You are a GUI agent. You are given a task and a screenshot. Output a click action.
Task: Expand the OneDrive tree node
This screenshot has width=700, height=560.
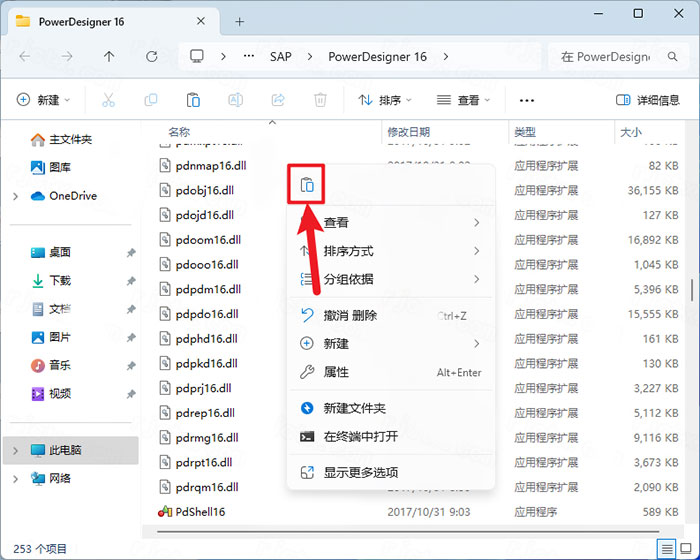(x=16, y=196)
